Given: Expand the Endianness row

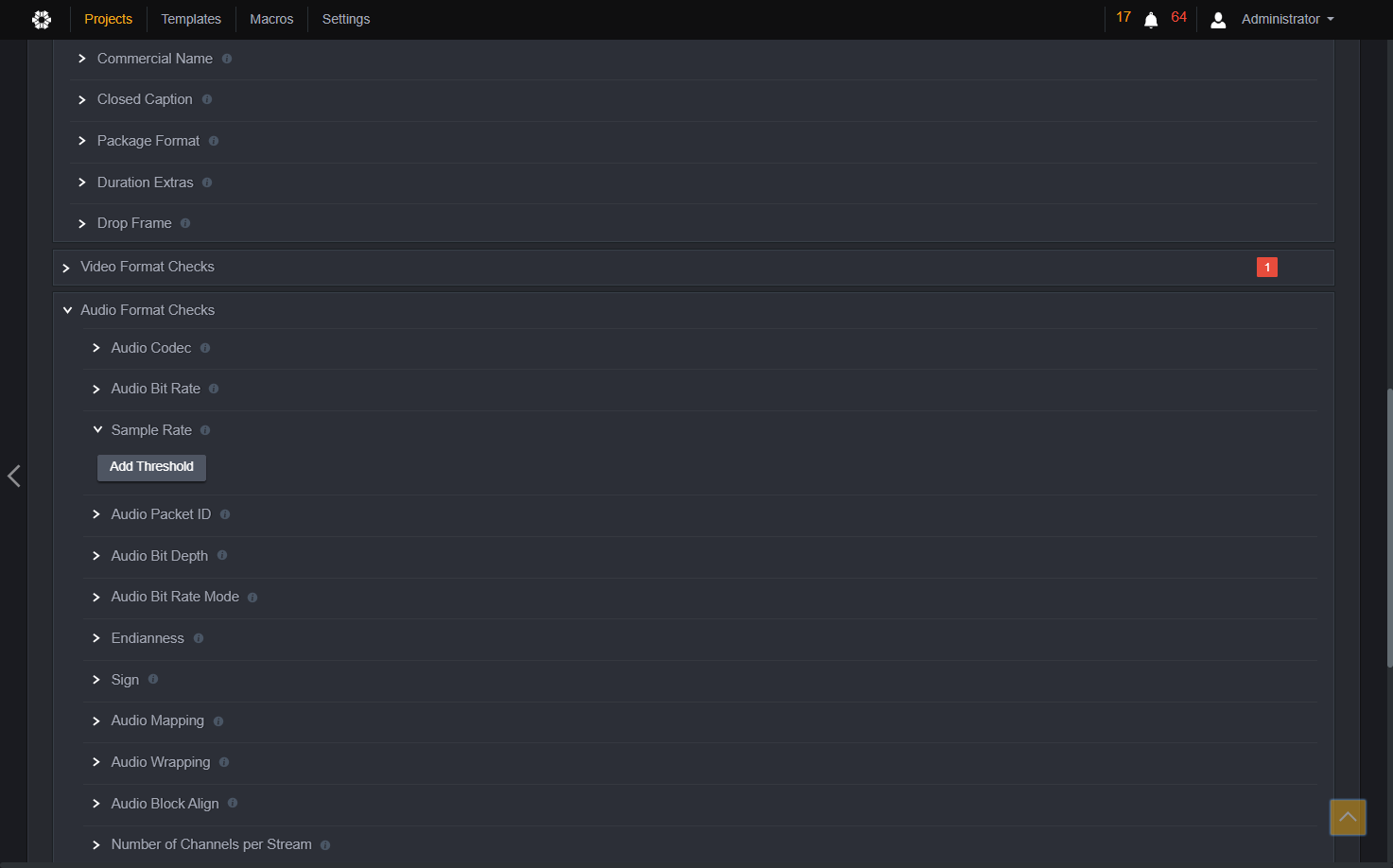Looking at the screenshot, I should click(96, 638).
